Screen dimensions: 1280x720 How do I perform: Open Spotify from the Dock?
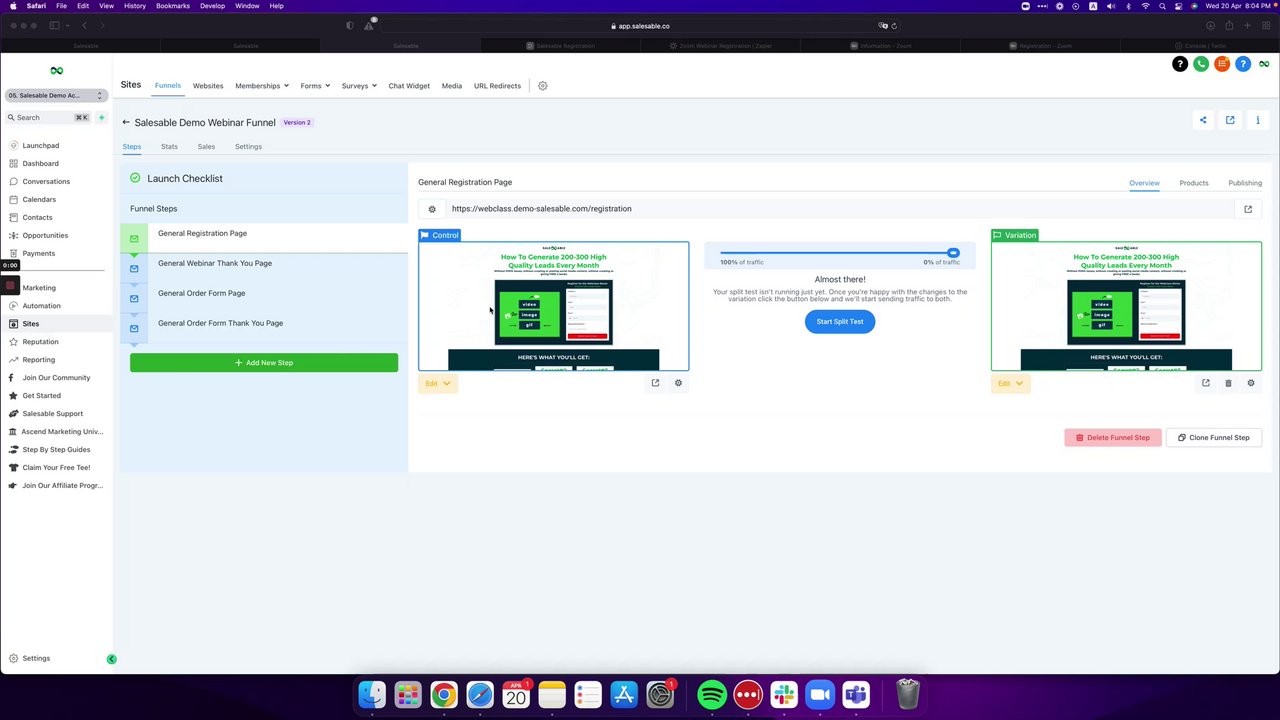click(712, 694)
